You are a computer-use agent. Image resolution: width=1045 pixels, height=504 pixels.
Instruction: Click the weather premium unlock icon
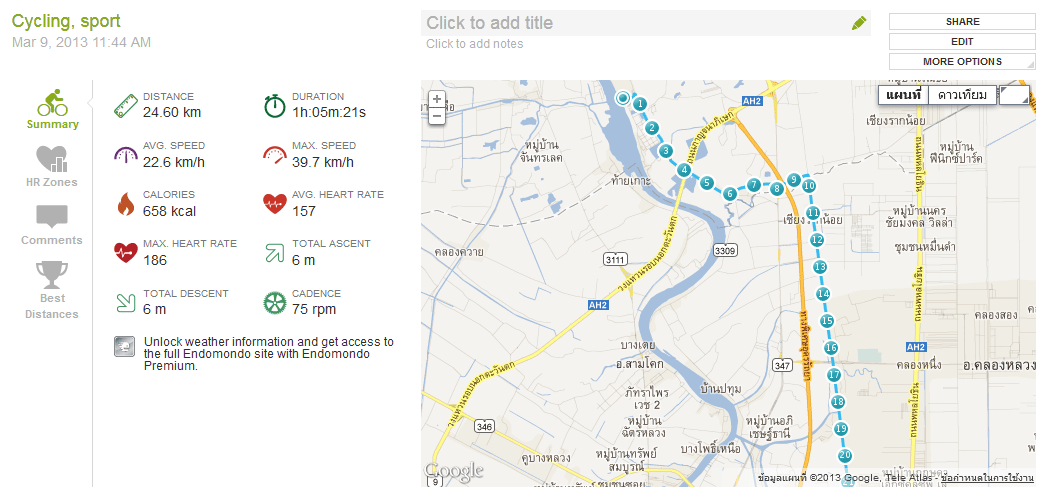124,346
